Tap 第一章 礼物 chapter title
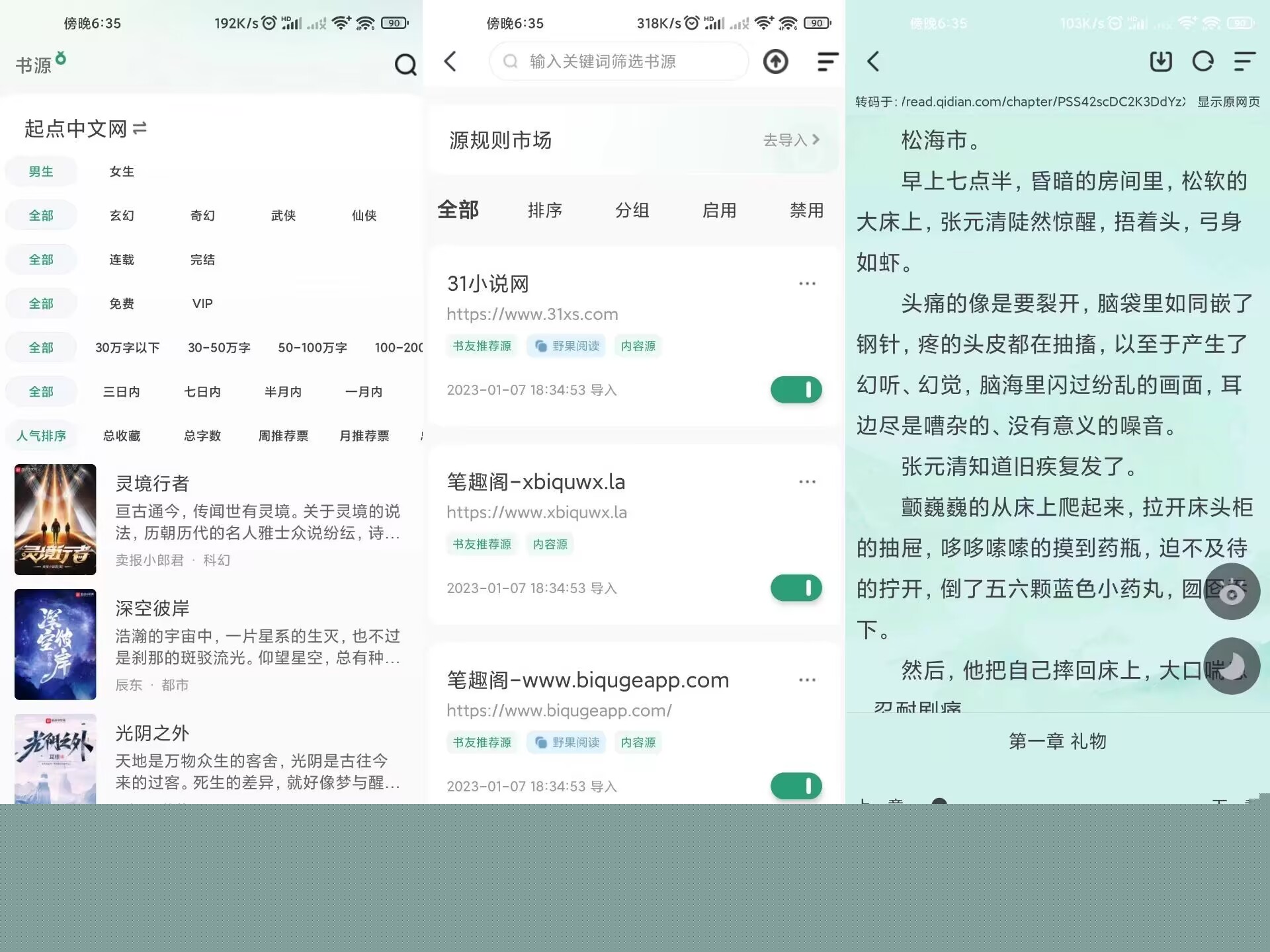 point(1057,742)
